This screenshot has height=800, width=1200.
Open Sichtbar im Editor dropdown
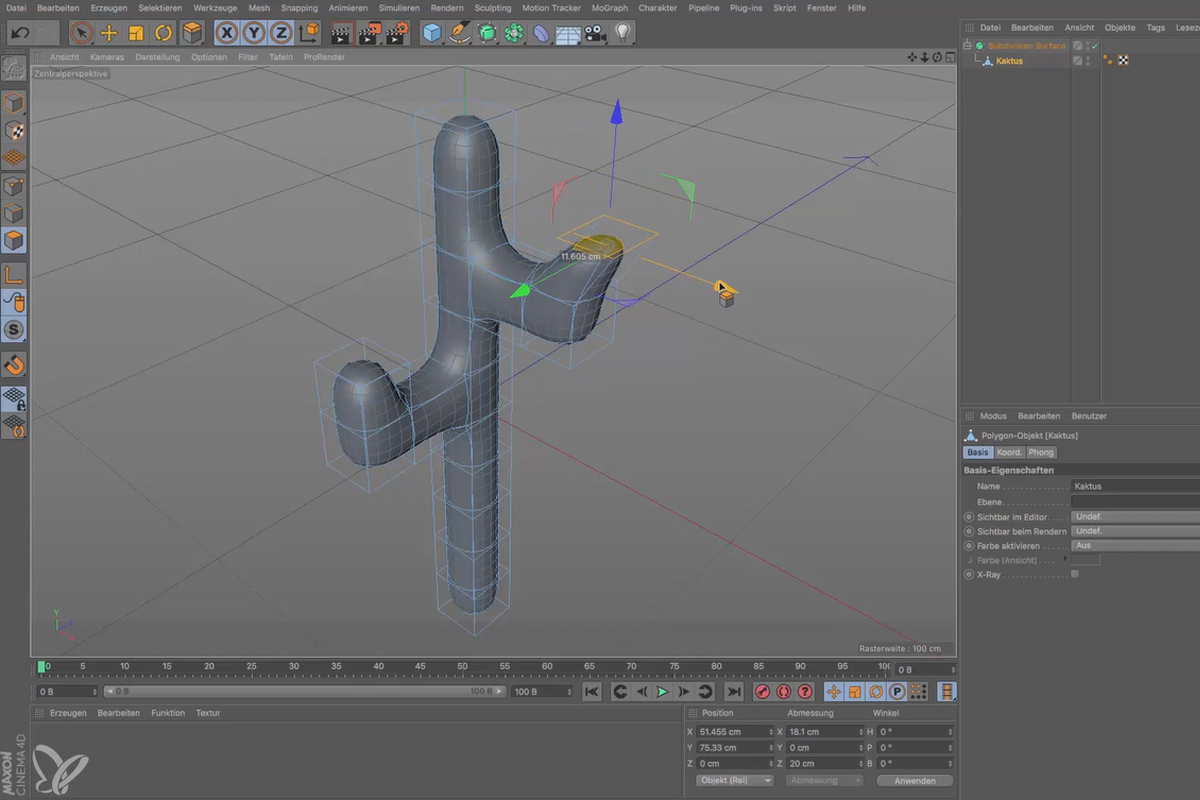point(1135,516)
